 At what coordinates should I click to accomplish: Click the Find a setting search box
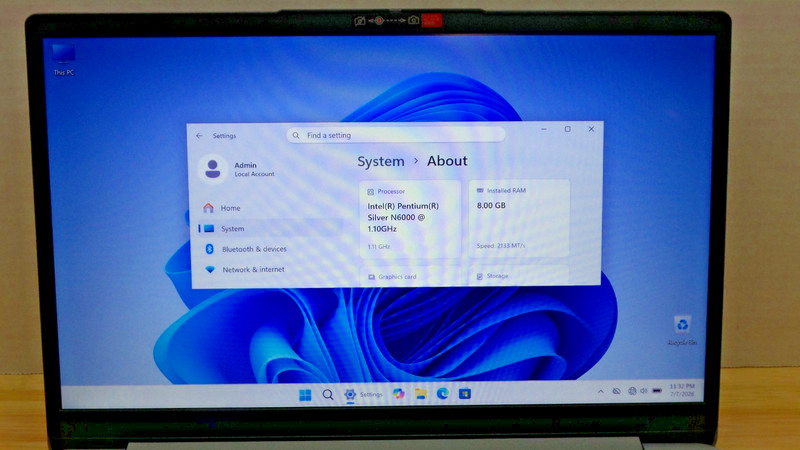(395, 135)
